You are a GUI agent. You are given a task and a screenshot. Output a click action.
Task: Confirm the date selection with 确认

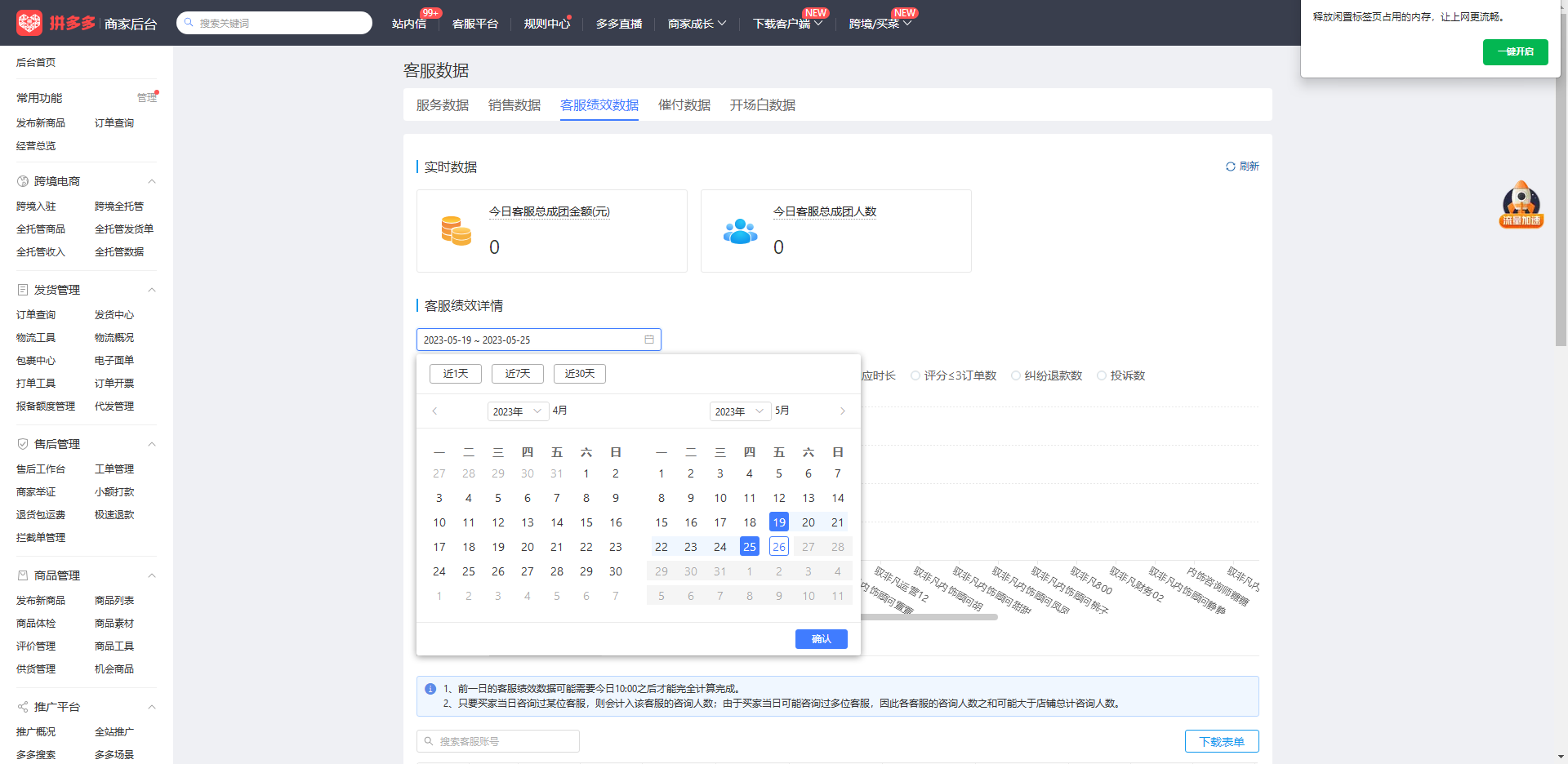822,639
